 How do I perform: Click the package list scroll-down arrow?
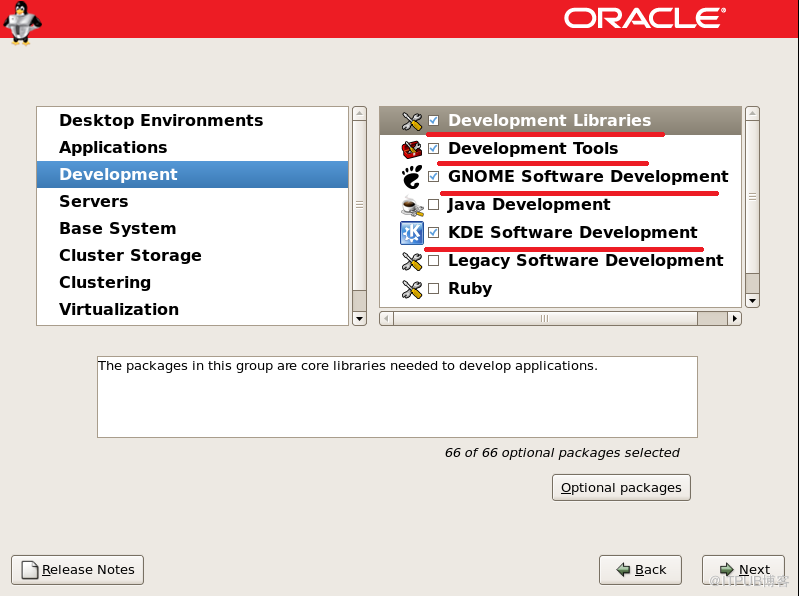pos(753,301)
